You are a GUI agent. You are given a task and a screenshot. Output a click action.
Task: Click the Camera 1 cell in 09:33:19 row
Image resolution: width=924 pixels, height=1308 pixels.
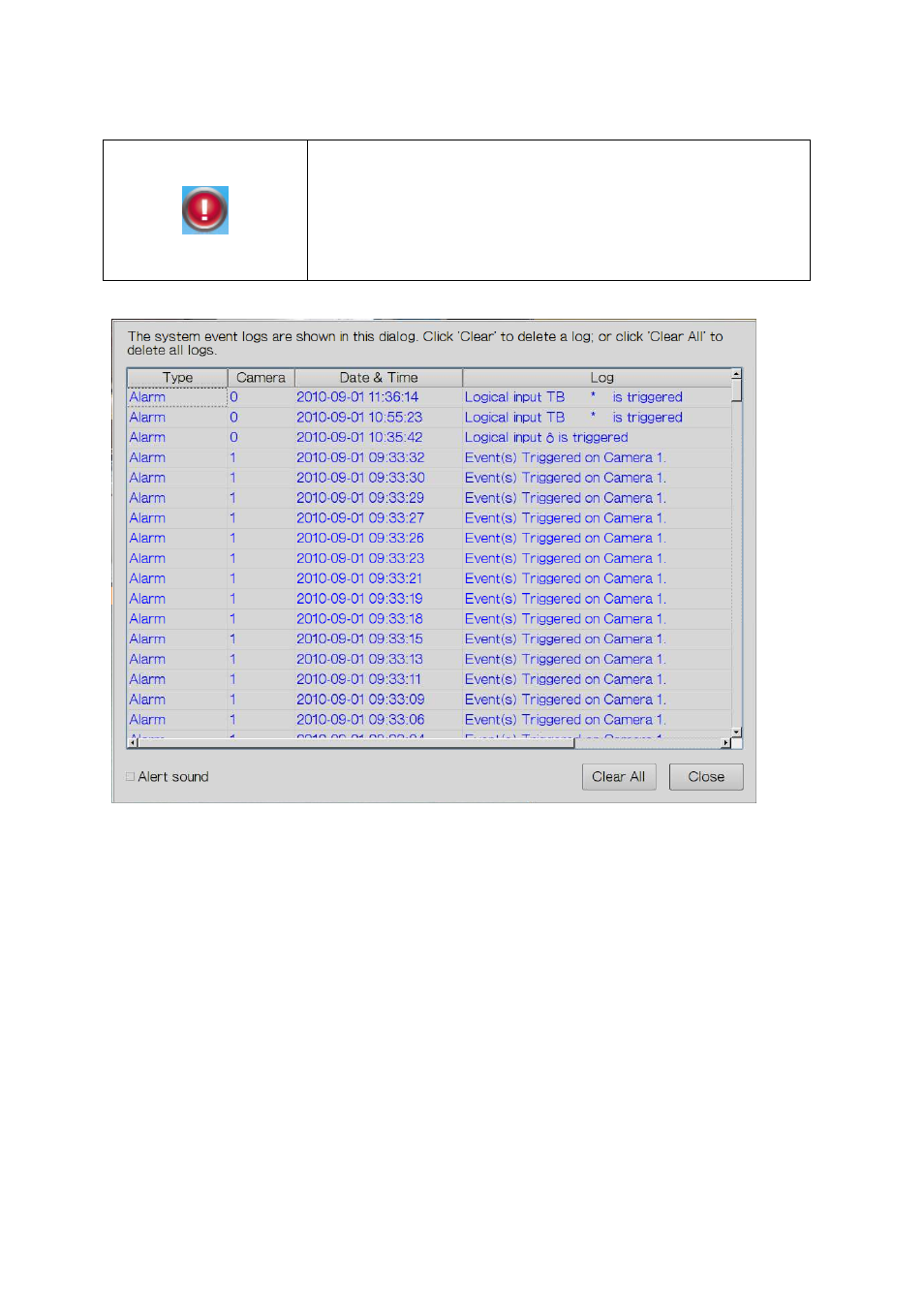(x=261, y=599)
